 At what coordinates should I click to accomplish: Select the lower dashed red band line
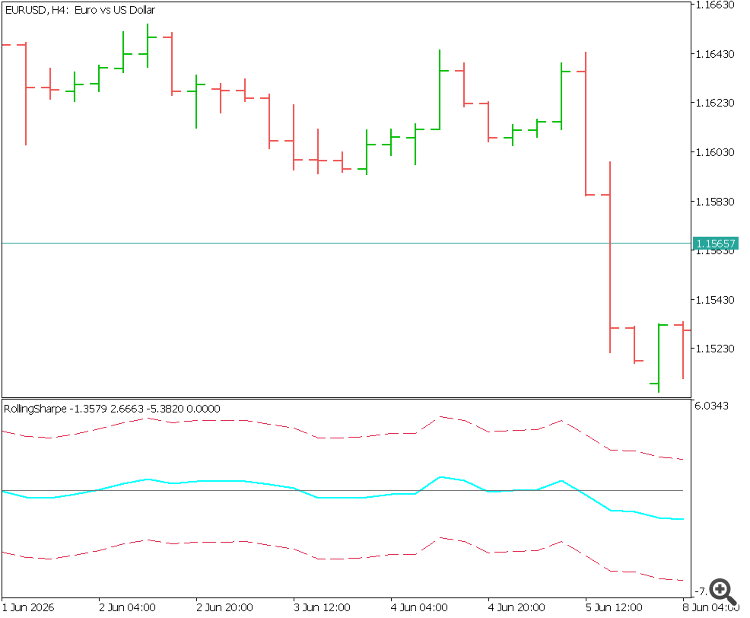342,559
